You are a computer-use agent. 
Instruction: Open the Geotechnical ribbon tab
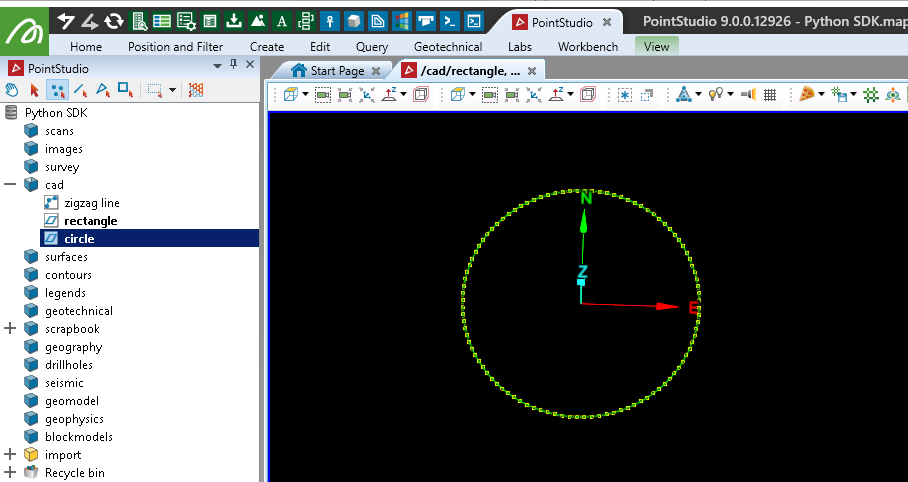[x=447, y=46]
